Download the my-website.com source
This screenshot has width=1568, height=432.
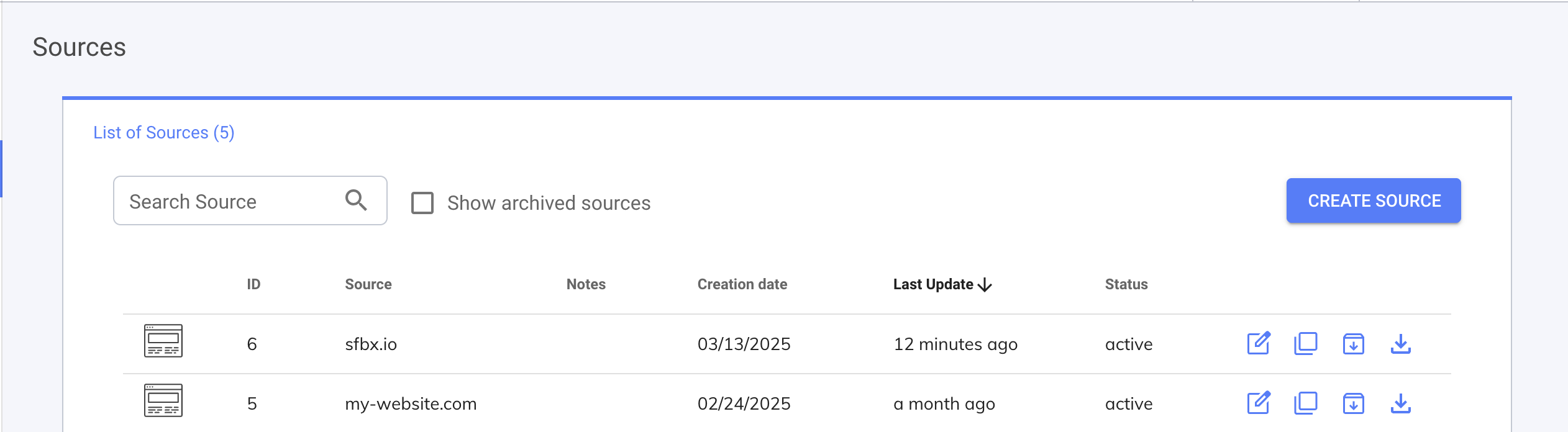[x=1400, y=403]
